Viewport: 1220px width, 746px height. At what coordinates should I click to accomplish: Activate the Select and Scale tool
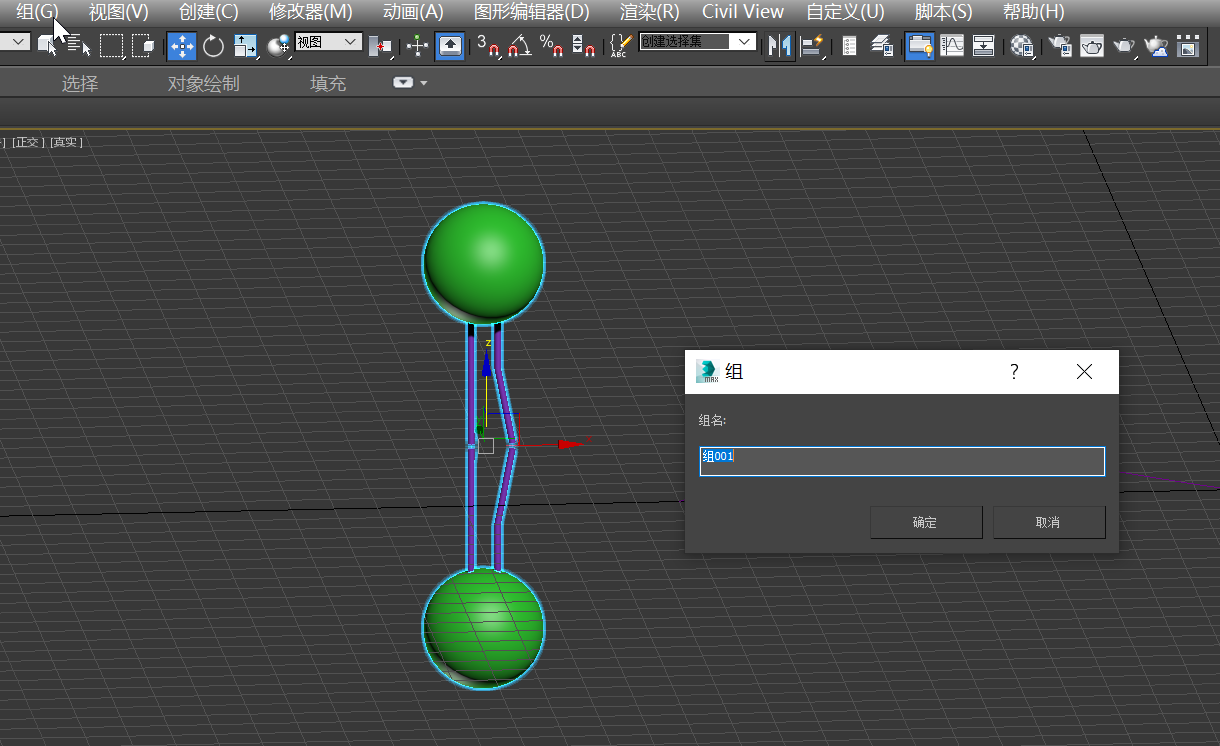click(x=245, y=45)
